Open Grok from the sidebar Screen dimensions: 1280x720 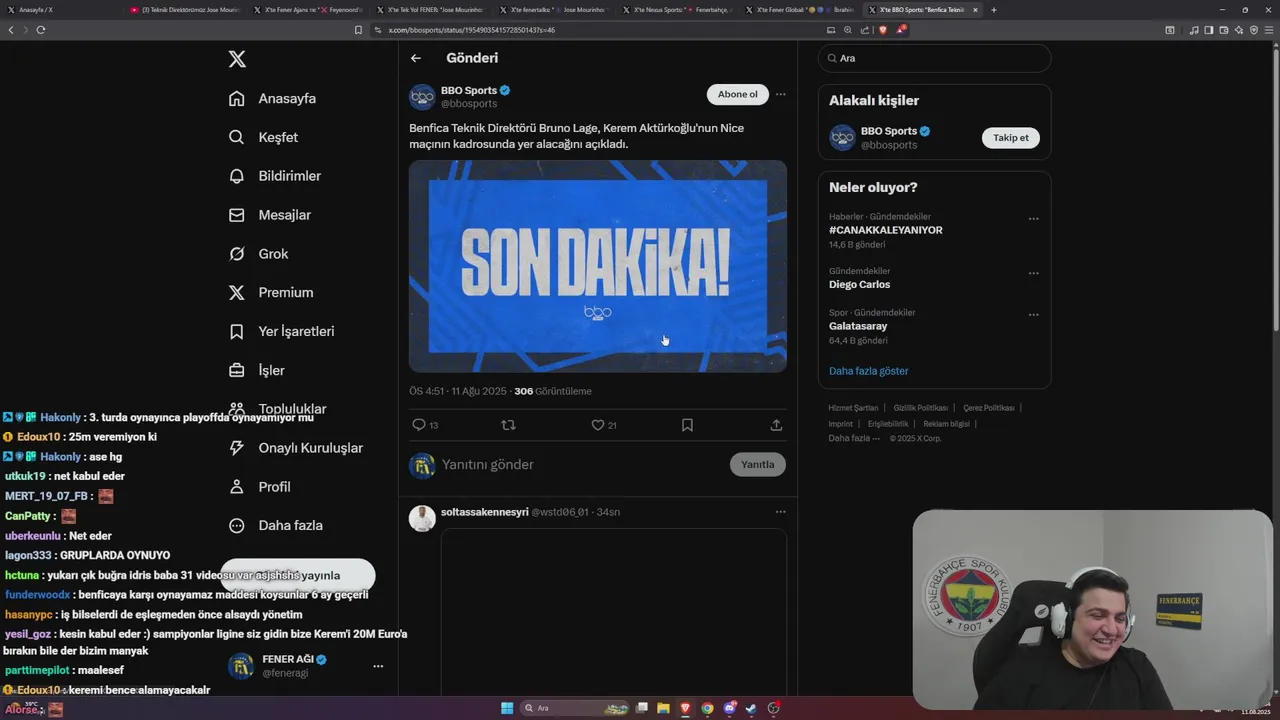258,254
